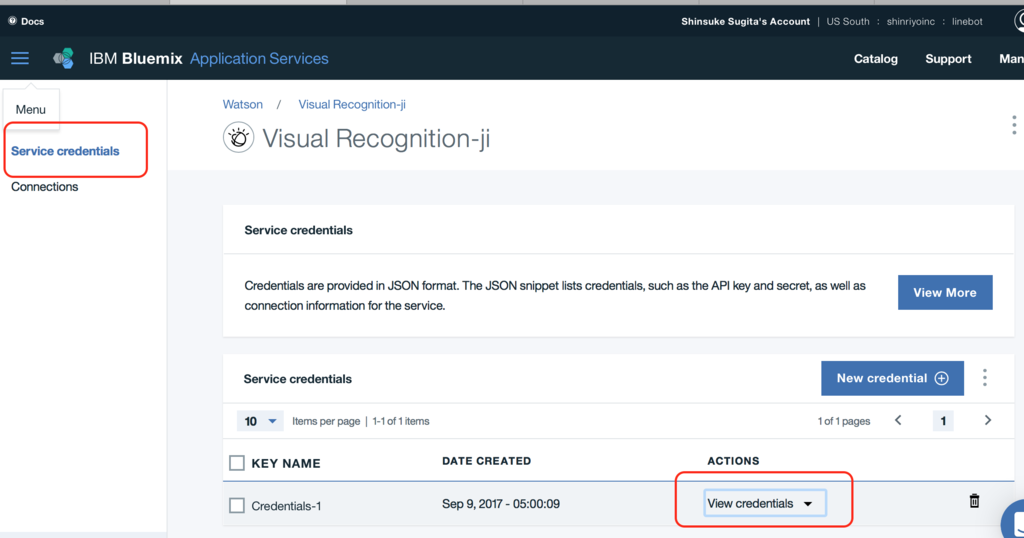Click the linebot space label
Screen dimensions: 1024x538
[x=967, y=22]
